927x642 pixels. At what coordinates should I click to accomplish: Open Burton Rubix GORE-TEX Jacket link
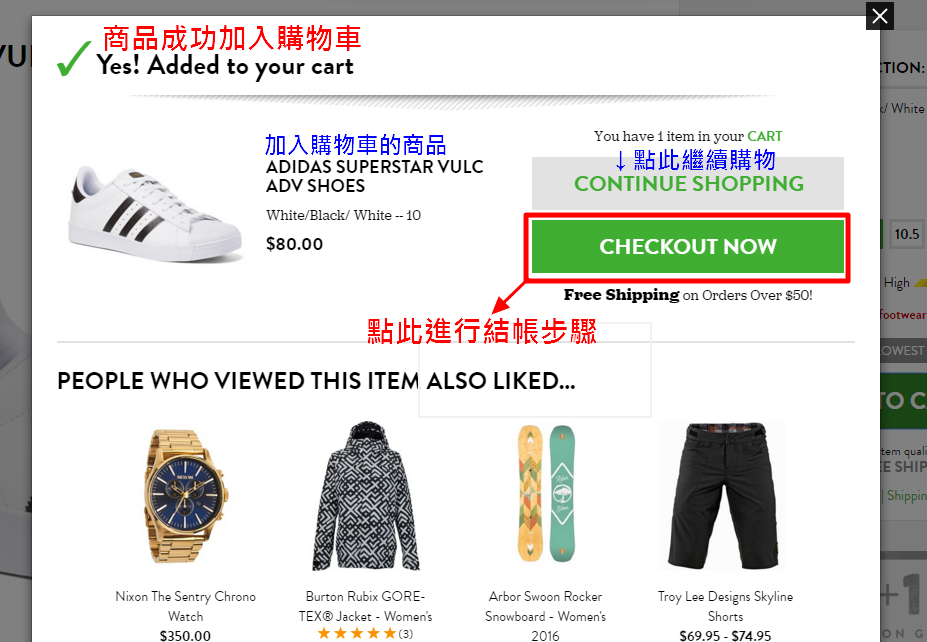pyautogui.click(x=365, y=606)
